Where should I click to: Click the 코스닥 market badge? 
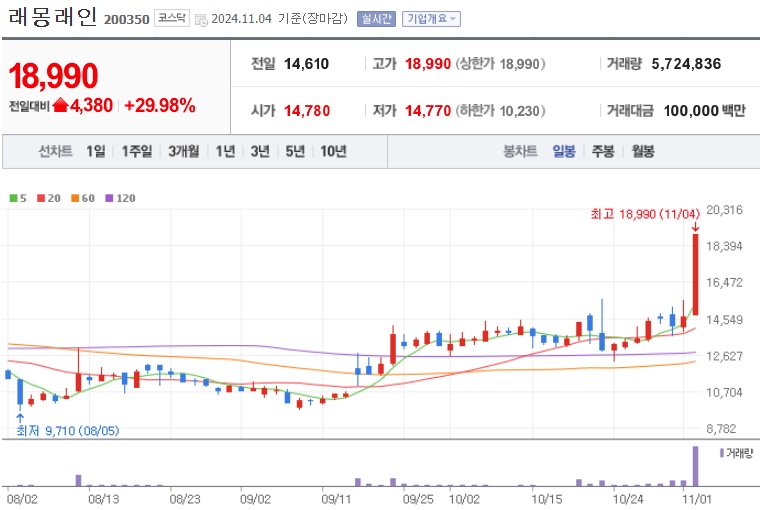click(x=172, y=18)
